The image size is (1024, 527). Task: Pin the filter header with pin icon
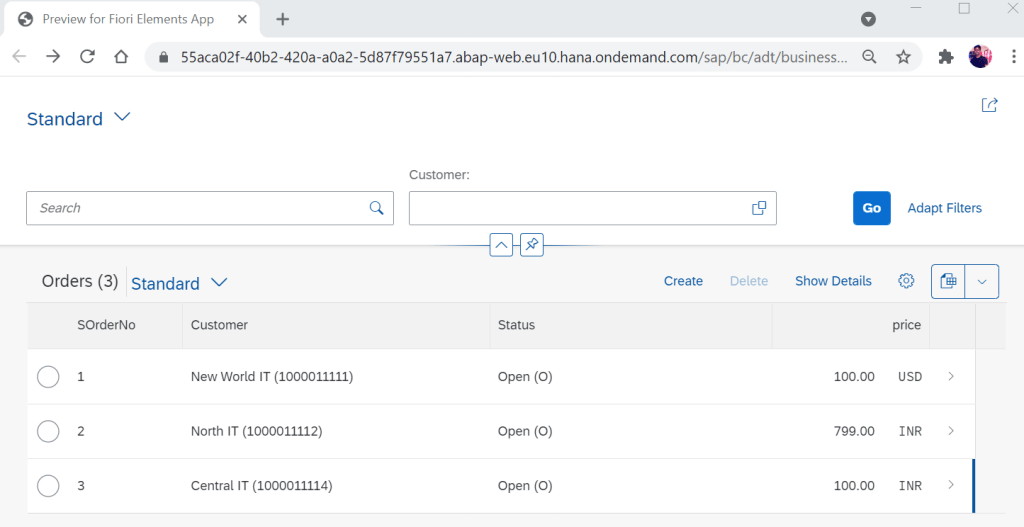coord(532,244)
